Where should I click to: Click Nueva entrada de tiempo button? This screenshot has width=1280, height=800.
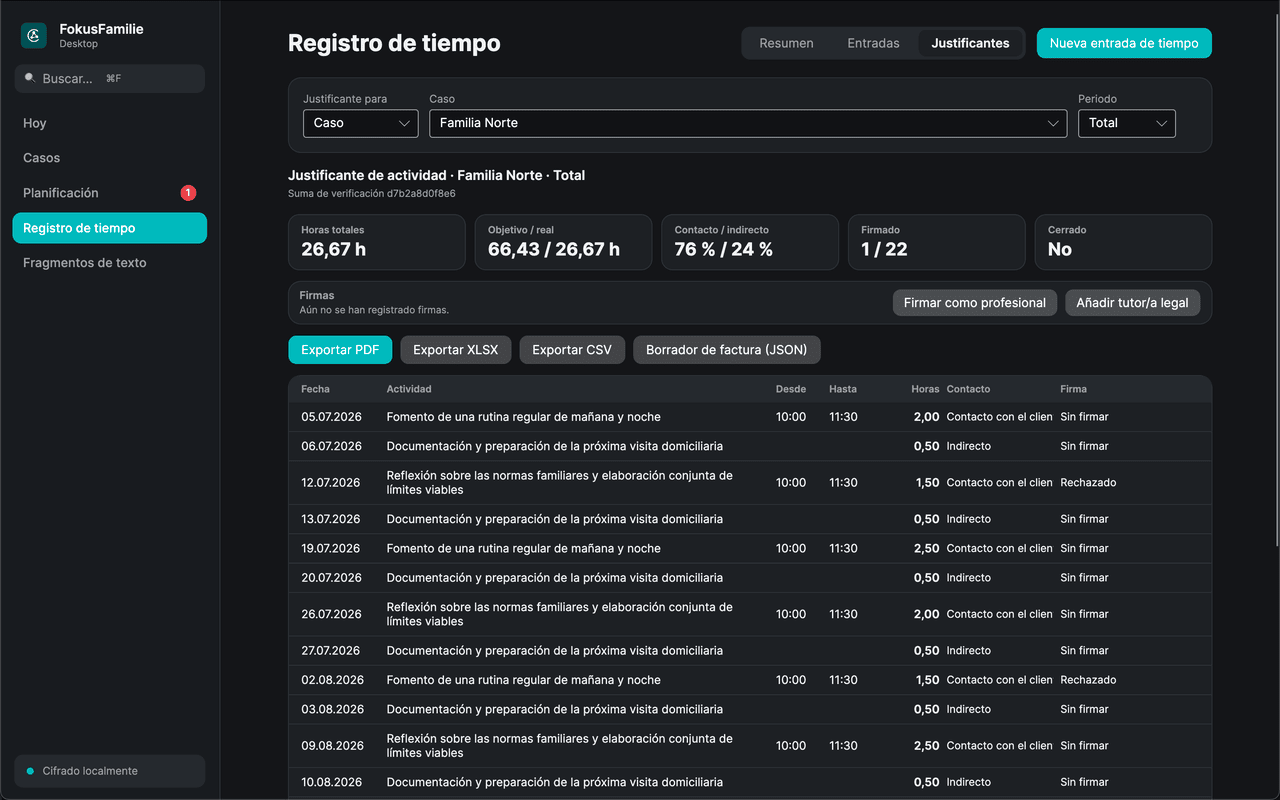click(x=1124, y=43)
